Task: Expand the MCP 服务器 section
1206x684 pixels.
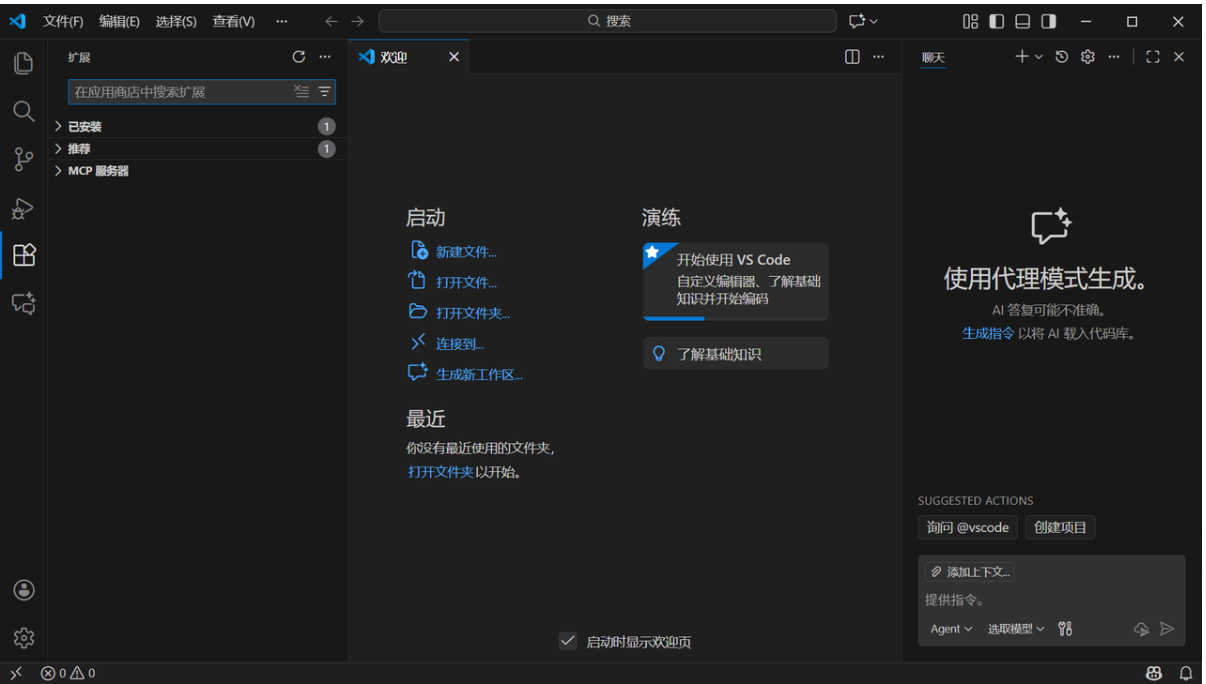Action: (x=198, y=171)
